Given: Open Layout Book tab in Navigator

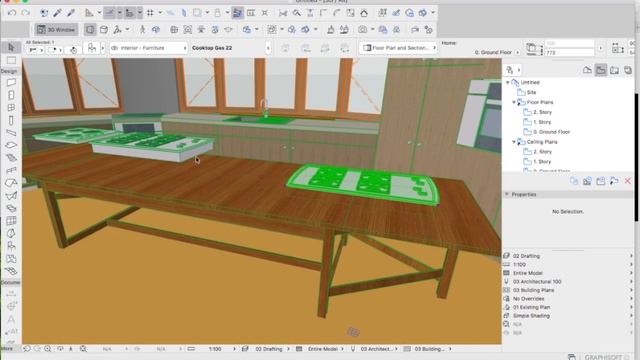Looking at the screenshot, I should pyautogui.click(x=614, y=70).
